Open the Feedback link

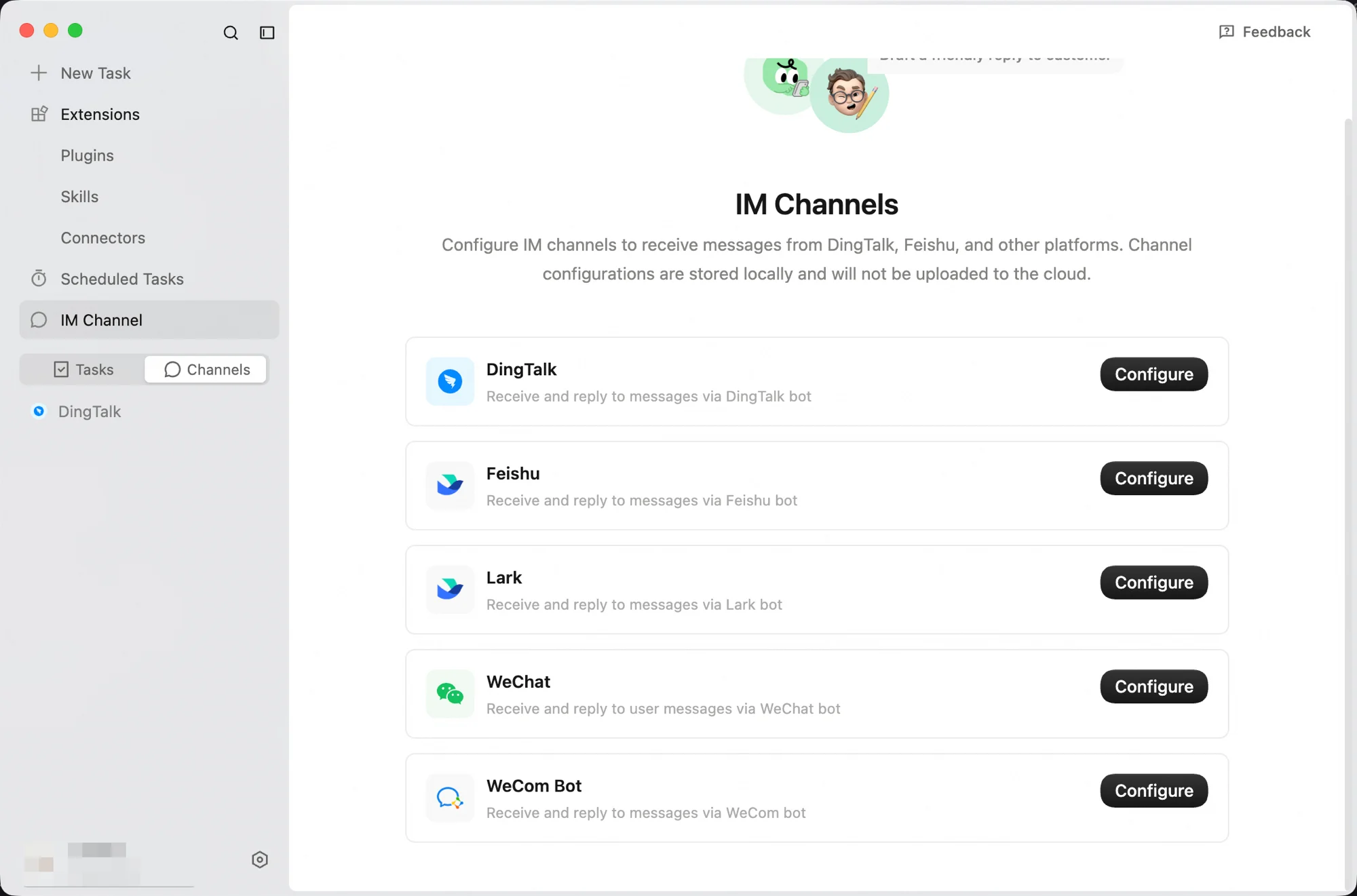click(1265, 32)
